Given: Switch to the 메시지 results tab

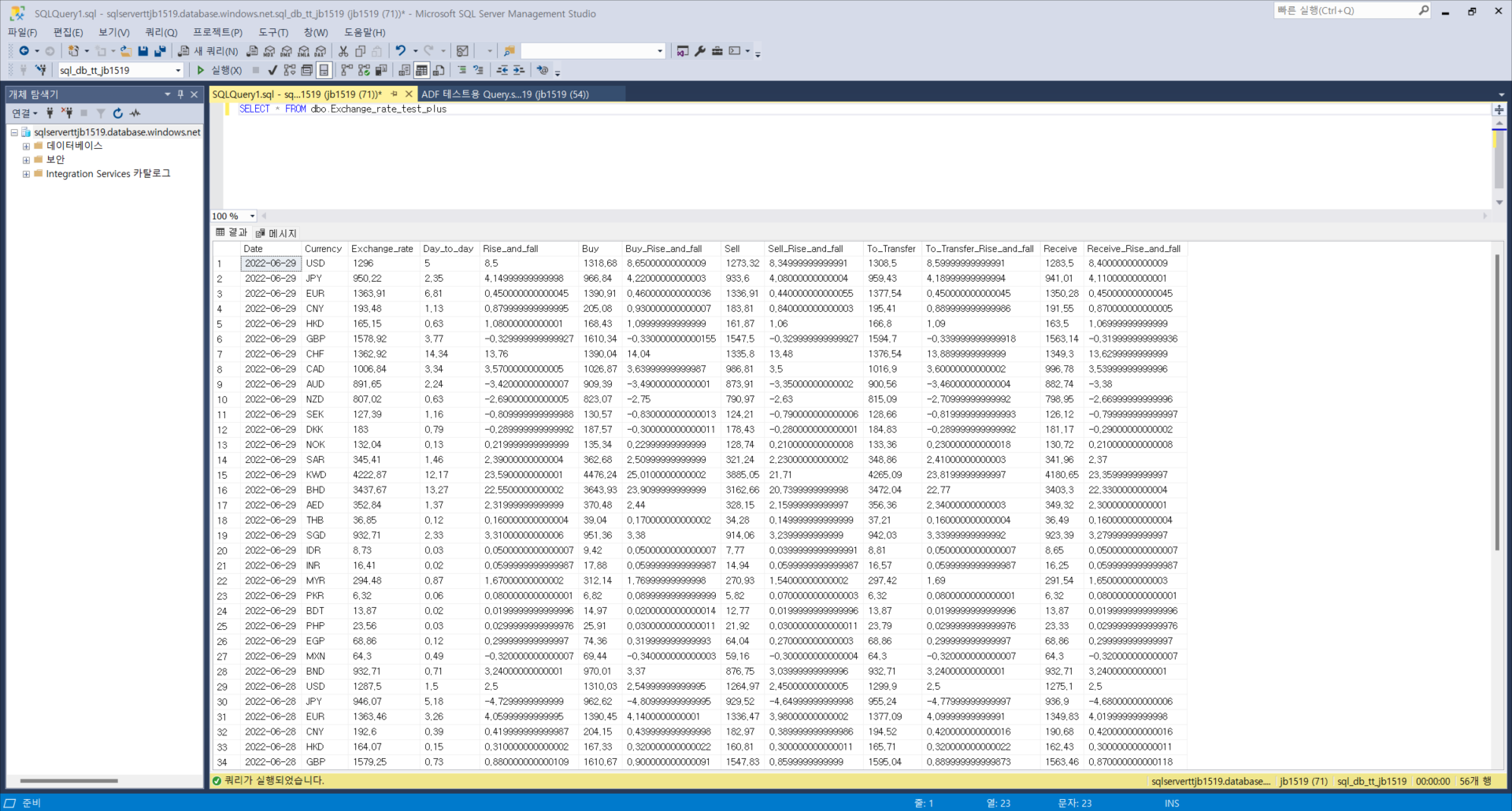Looking at the screenshot, I should pyautogui.click(x=276, y=233).
